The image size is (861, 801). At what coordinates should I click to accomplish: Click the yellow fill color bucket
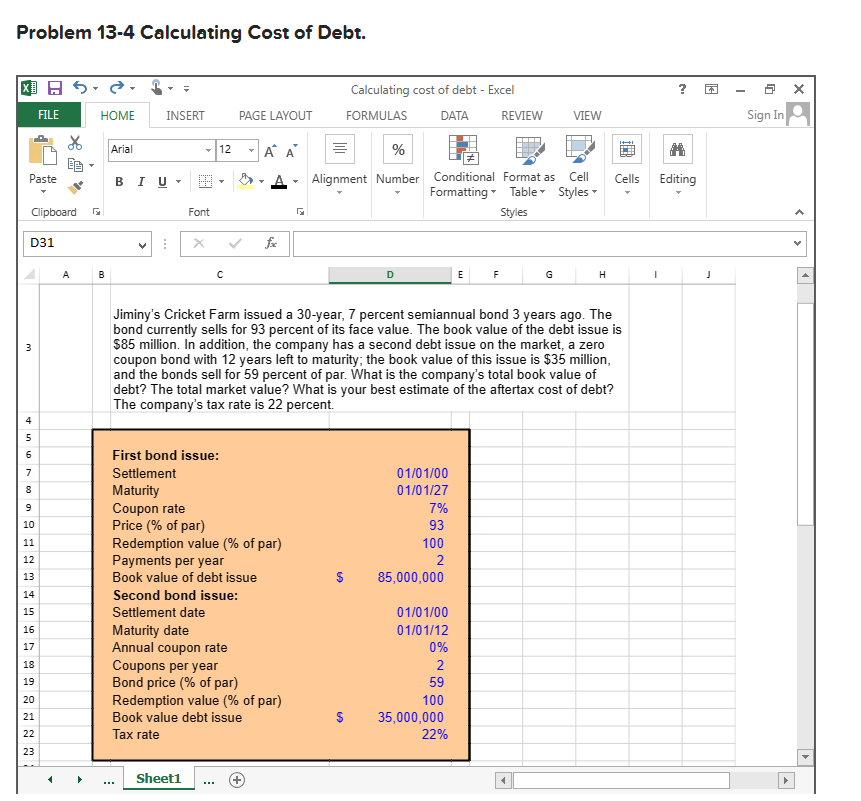coord(245,181)
